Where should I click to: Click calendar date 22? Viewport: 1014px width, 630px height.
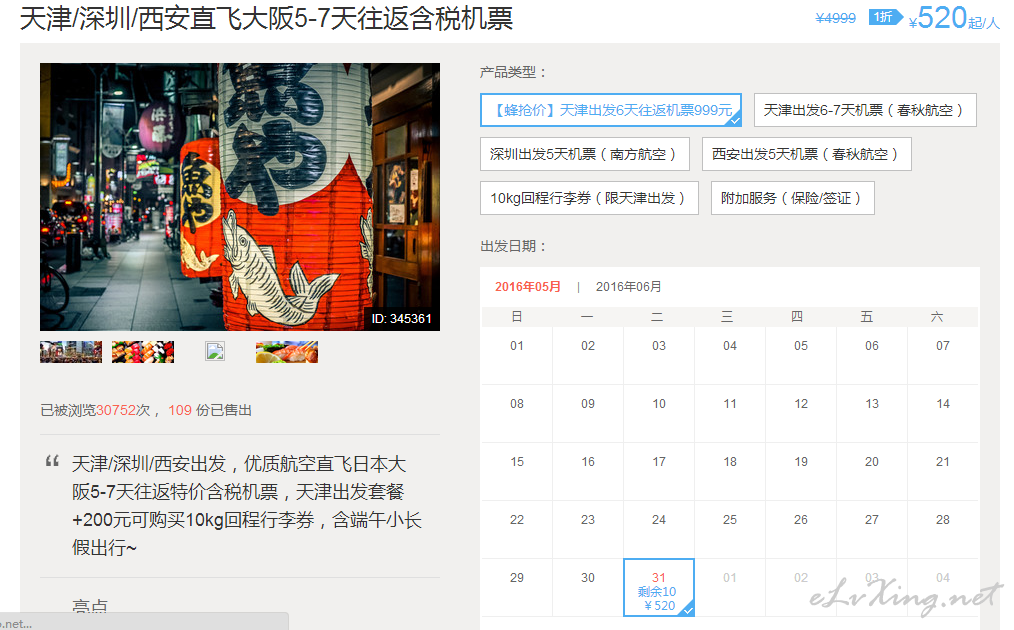click(x=517, y=520)
